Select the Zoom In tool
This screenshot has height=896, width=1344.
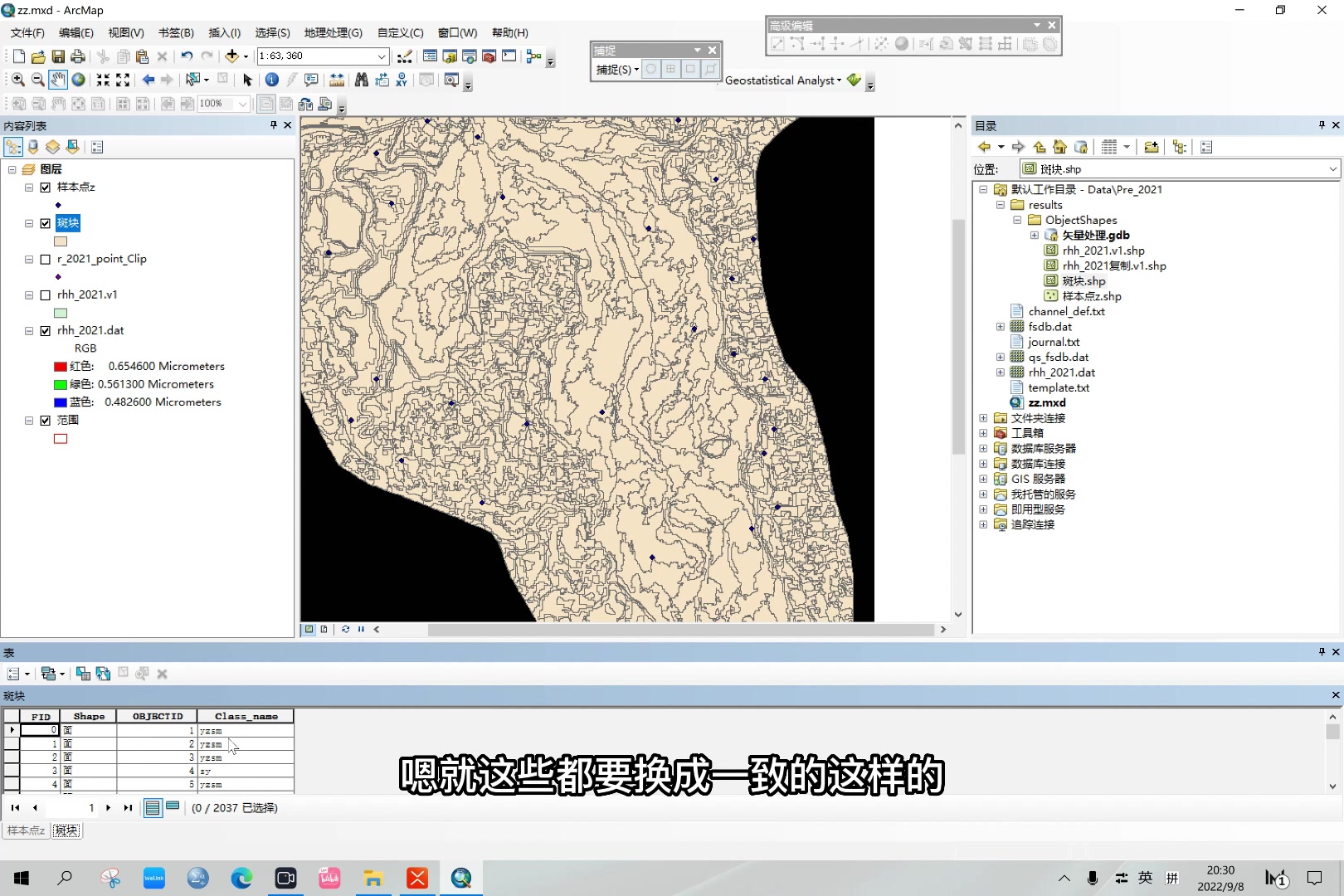[x=18, y=80]
